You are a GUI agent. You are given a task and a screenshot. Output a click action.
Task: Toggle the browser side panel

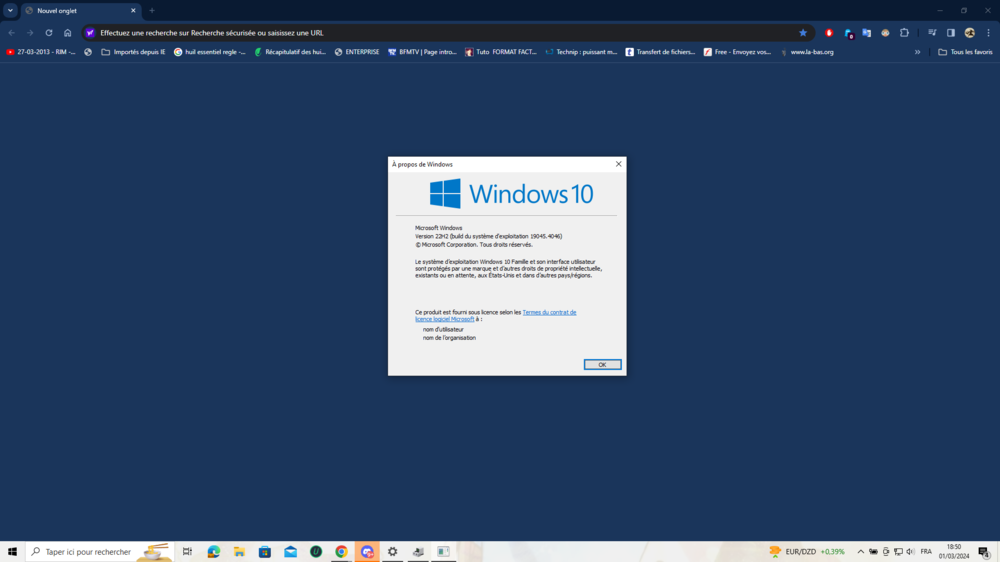pos(951,33)
